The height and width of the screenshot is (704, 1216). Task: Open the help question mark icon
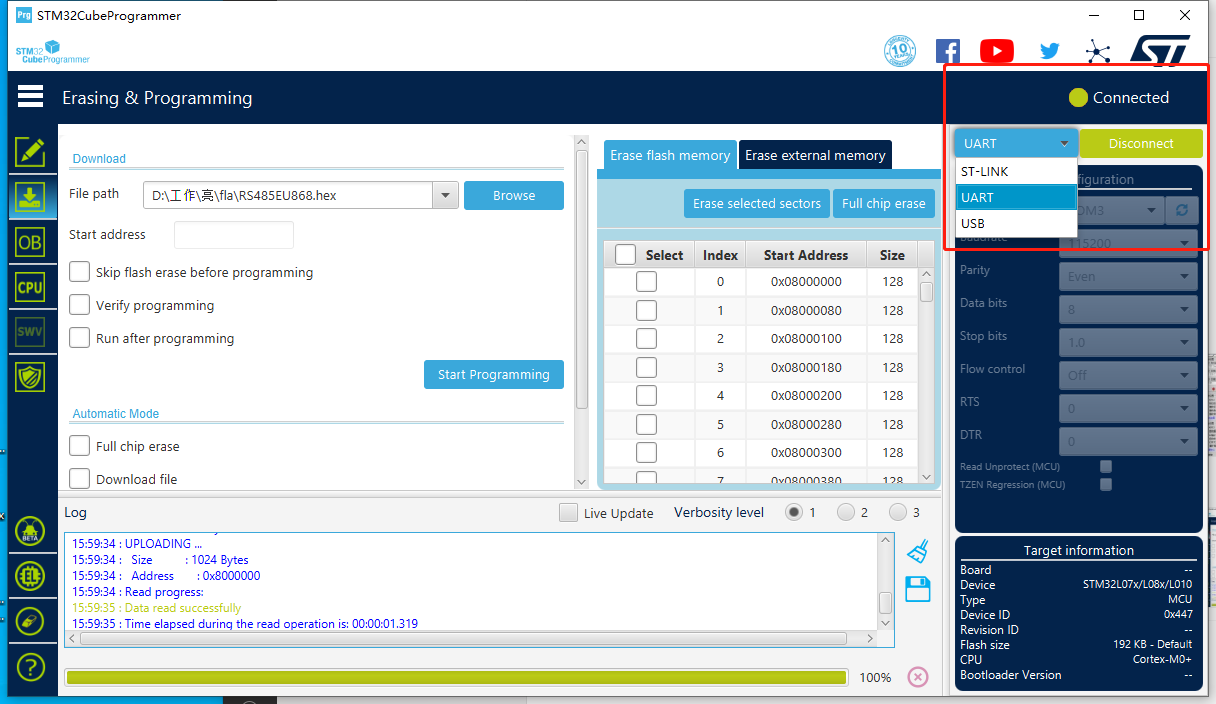pyautogui.click(x=30, y=666)
